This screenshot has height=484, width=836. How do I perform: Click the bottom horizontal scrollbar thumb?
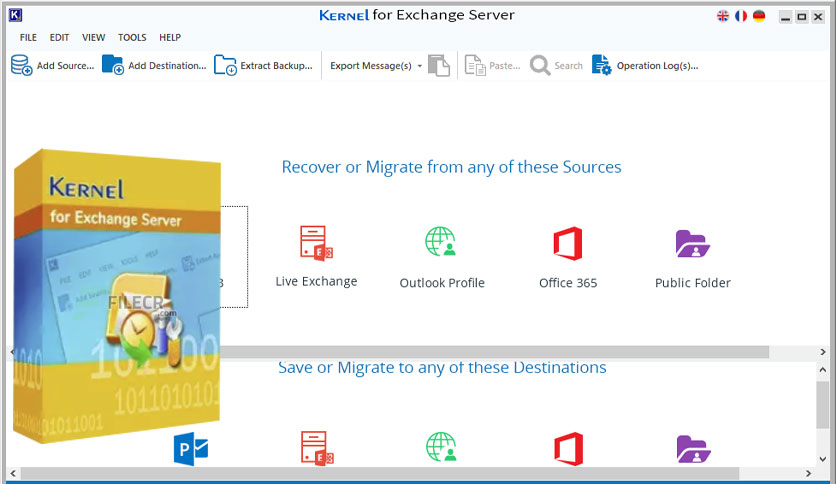(380, 473)
